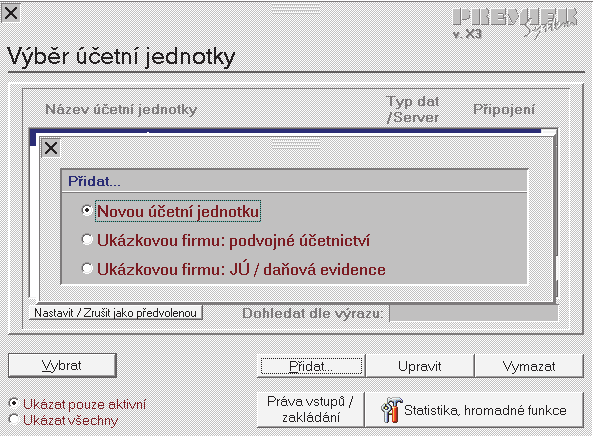Focus the 'Dohledat dle výrazu' search field

click(x=473, y=313)
